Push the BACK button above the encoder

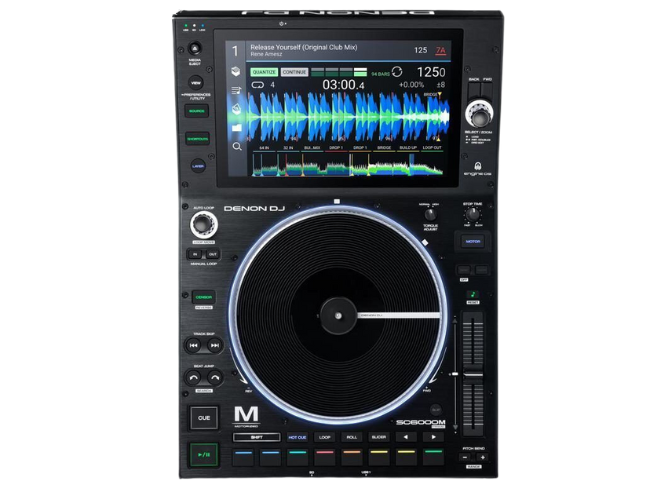click(x=474, y=90)
